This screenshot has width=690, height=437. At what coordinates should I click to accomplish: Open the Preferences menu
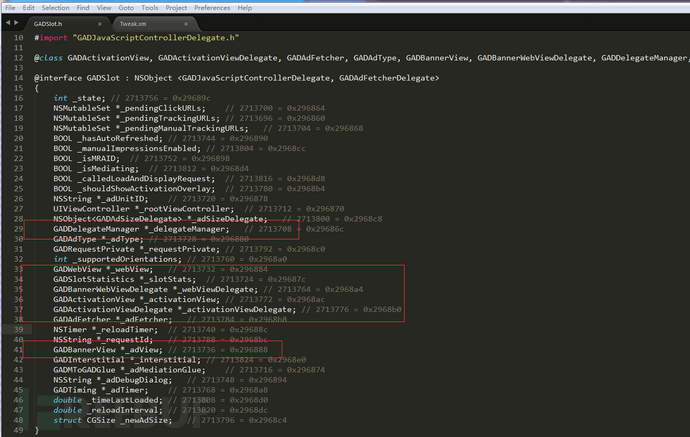[x=212, y=8]
